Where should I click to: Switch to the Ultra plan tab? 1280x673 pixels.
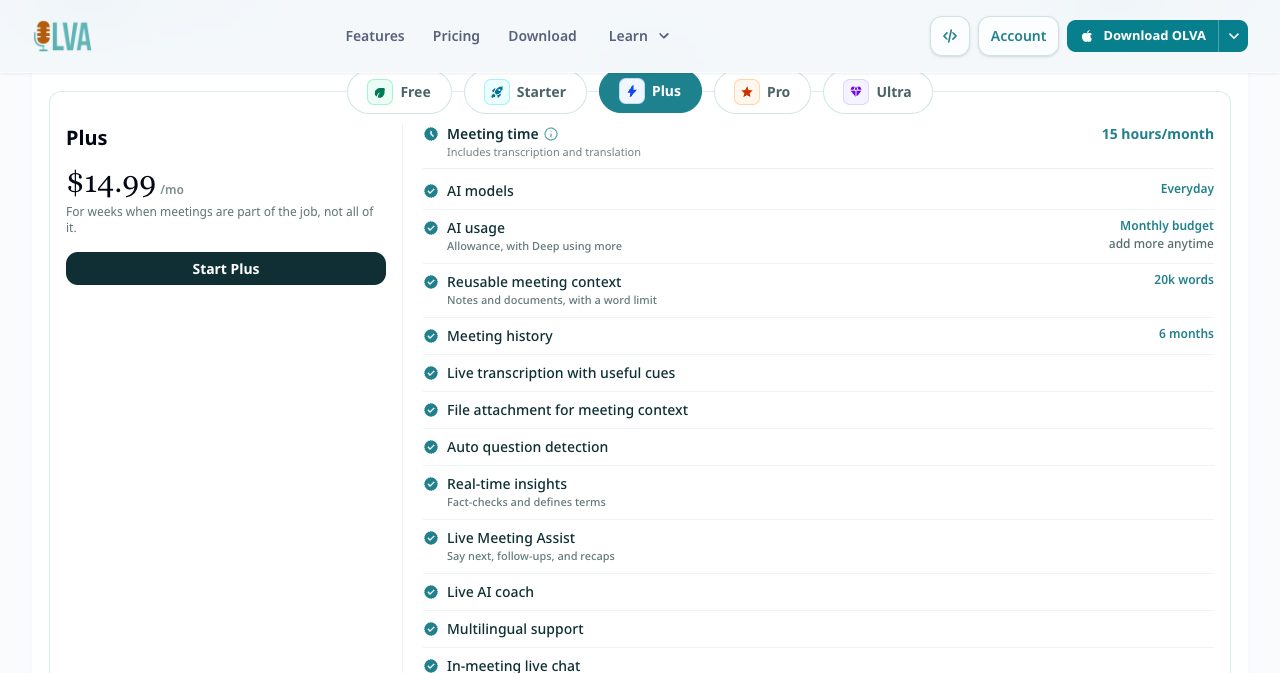878,92
